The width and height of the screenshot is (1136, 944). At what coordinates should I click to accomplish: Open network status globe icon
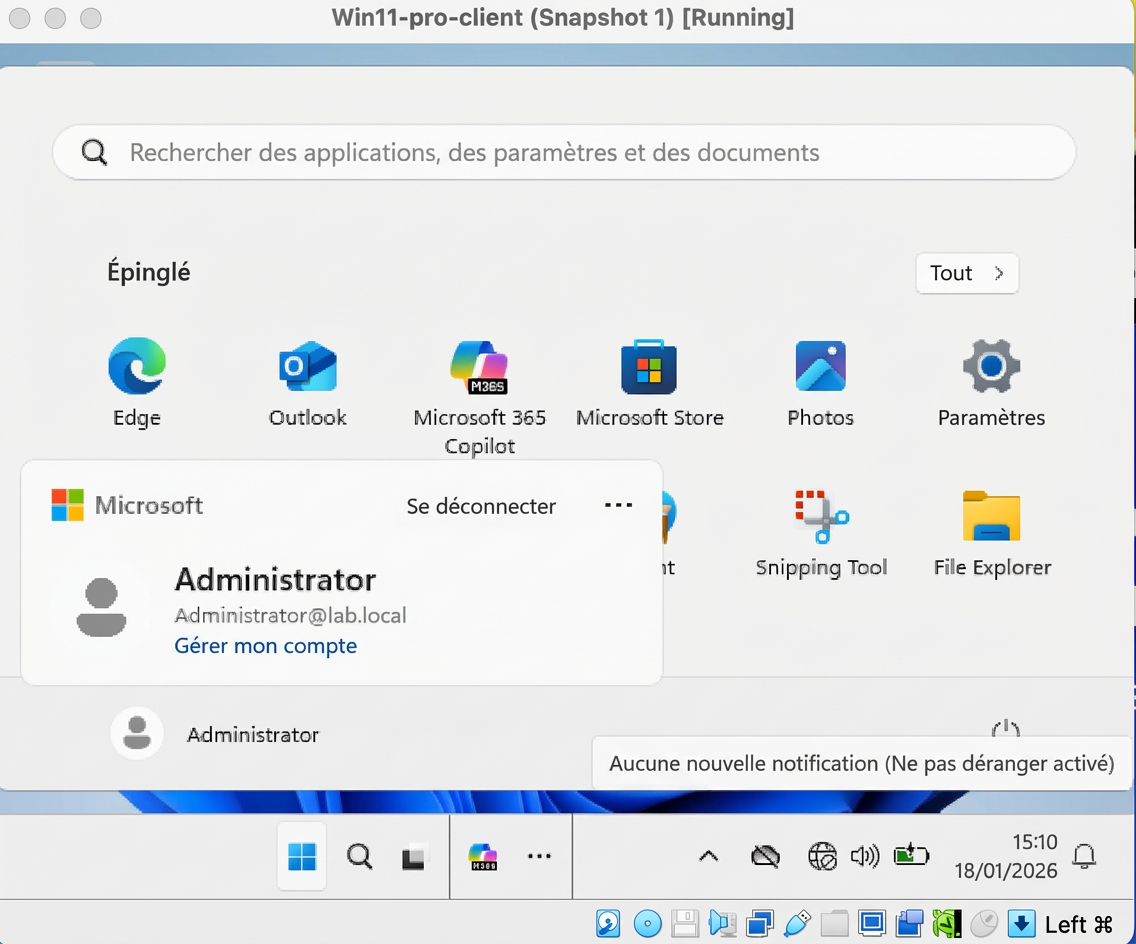(x=822, y=857)
